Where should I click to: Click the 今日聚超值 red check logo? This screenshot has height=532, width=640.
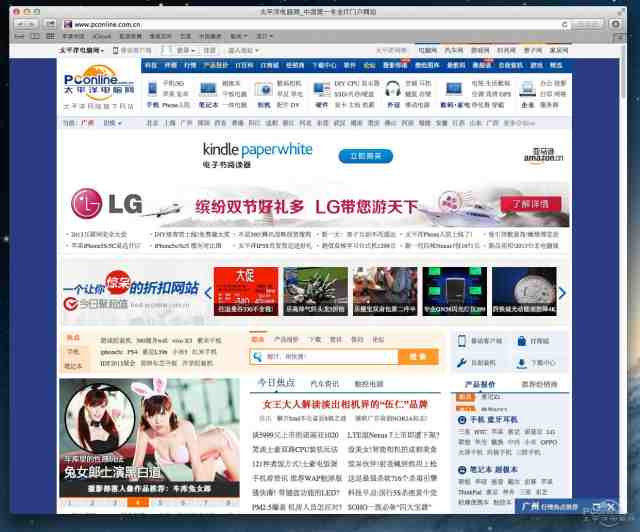tap(71, 304)
